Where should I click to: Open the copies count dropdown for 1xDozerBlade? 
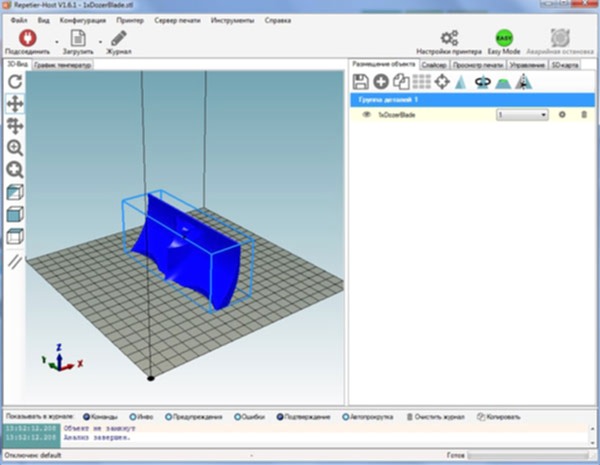tap(522, 116)
